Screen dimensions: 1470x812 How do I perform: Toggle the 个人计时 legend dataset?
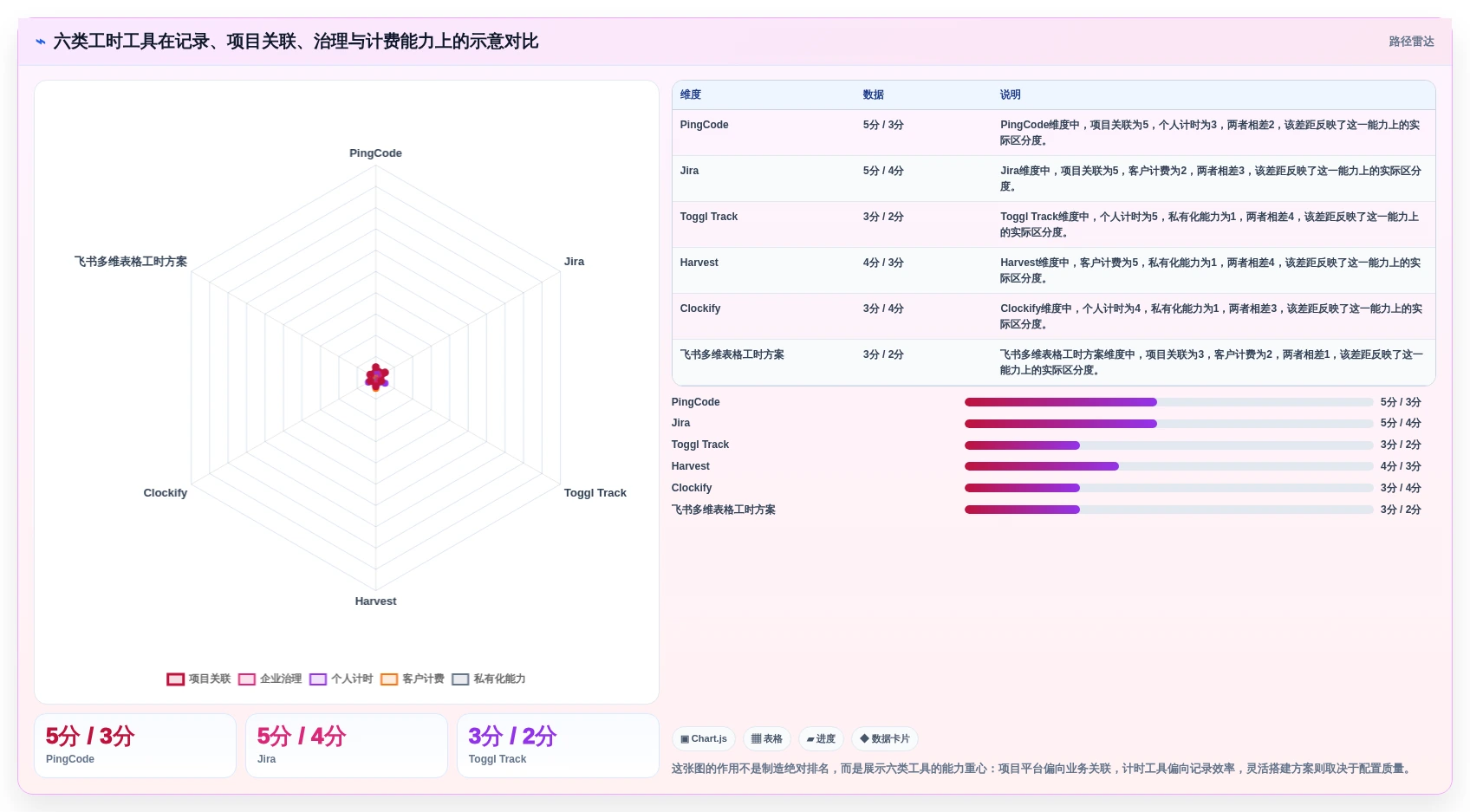[x=341, y=679]
